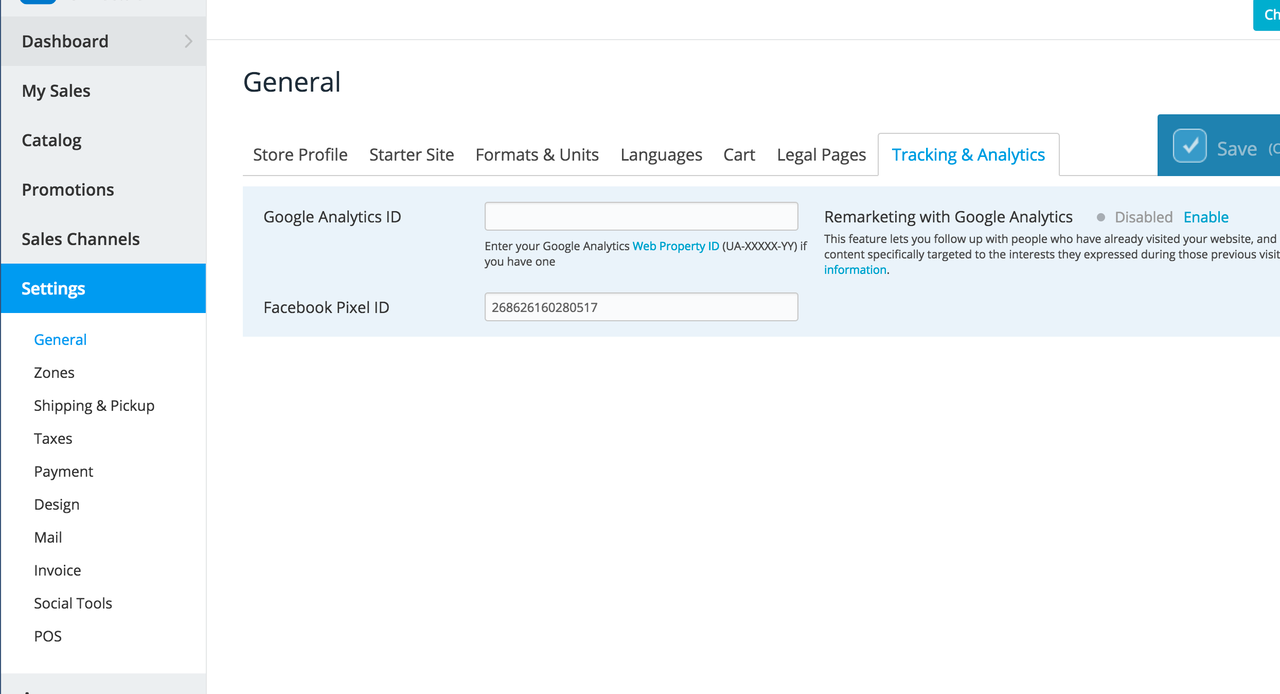Viewport: 1280px width, 694px height.
Task: Open My Sales in sidebar
Action: tap(56, 91)
